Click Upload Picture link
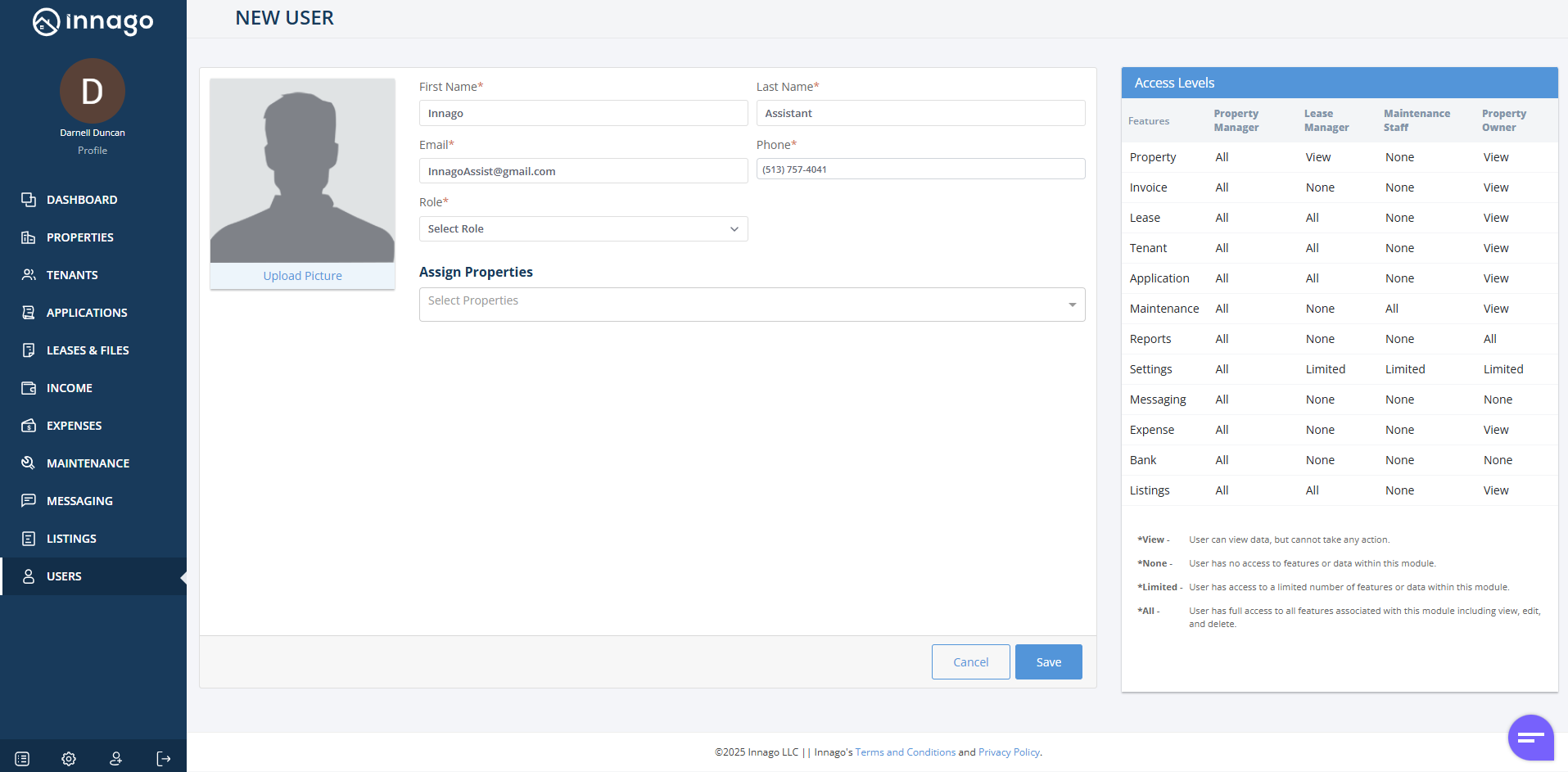Viewport: 1568px width, 772px height. pyautogui.click(x=302, y=276)
